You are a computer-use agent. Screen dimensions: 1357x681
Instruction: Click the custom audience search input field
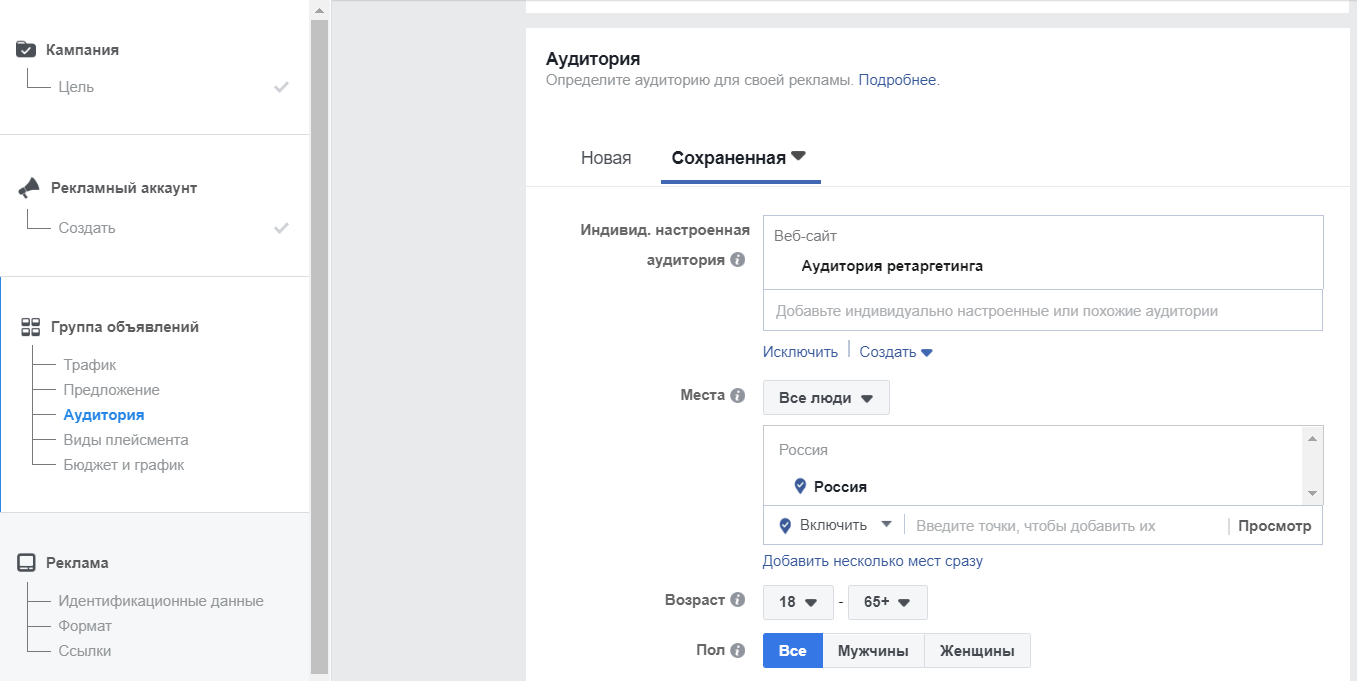(1042, 311)
